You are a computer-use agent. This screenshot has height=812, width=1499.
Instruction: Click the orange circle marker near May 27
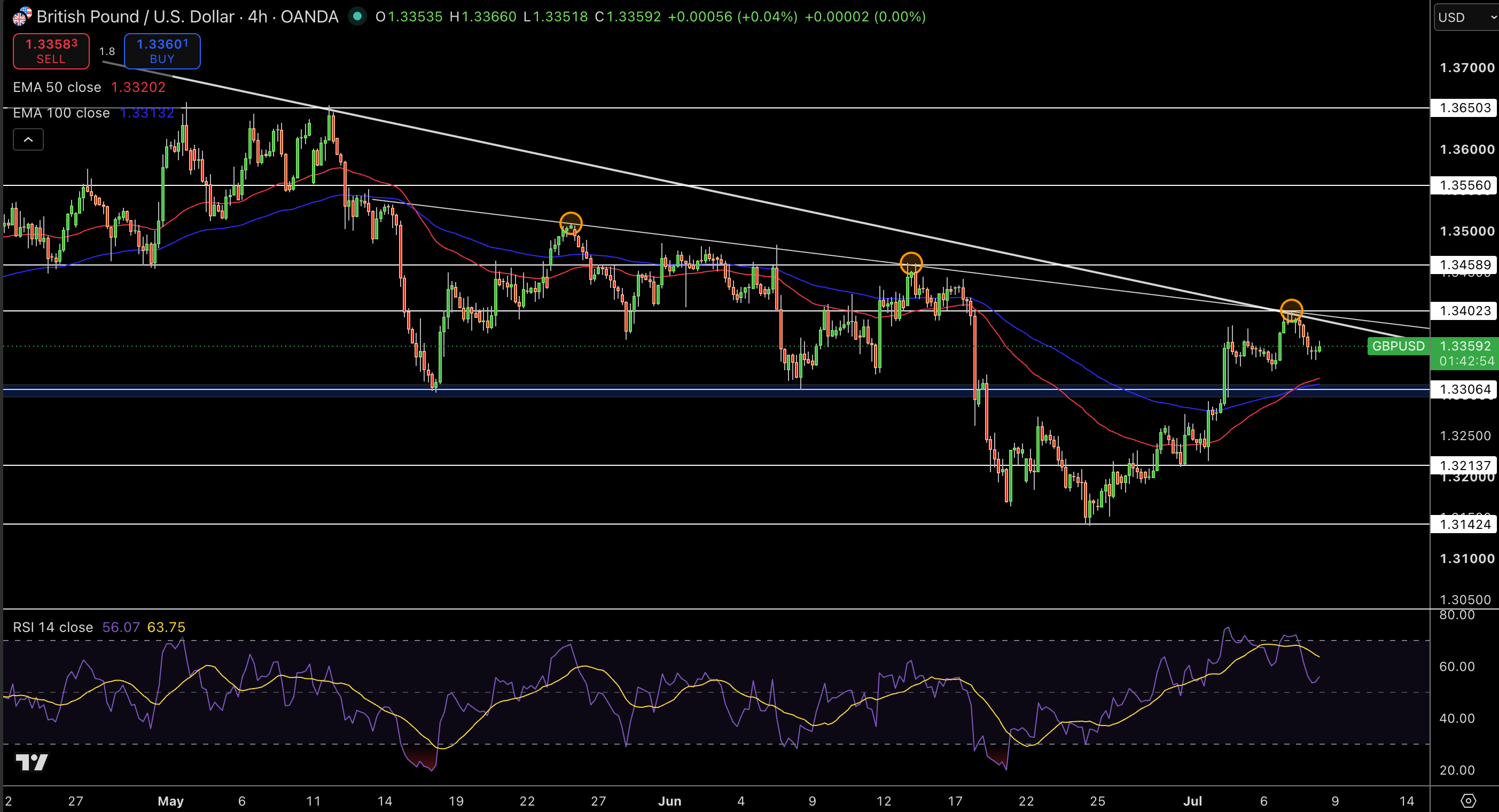click(571, 223)
